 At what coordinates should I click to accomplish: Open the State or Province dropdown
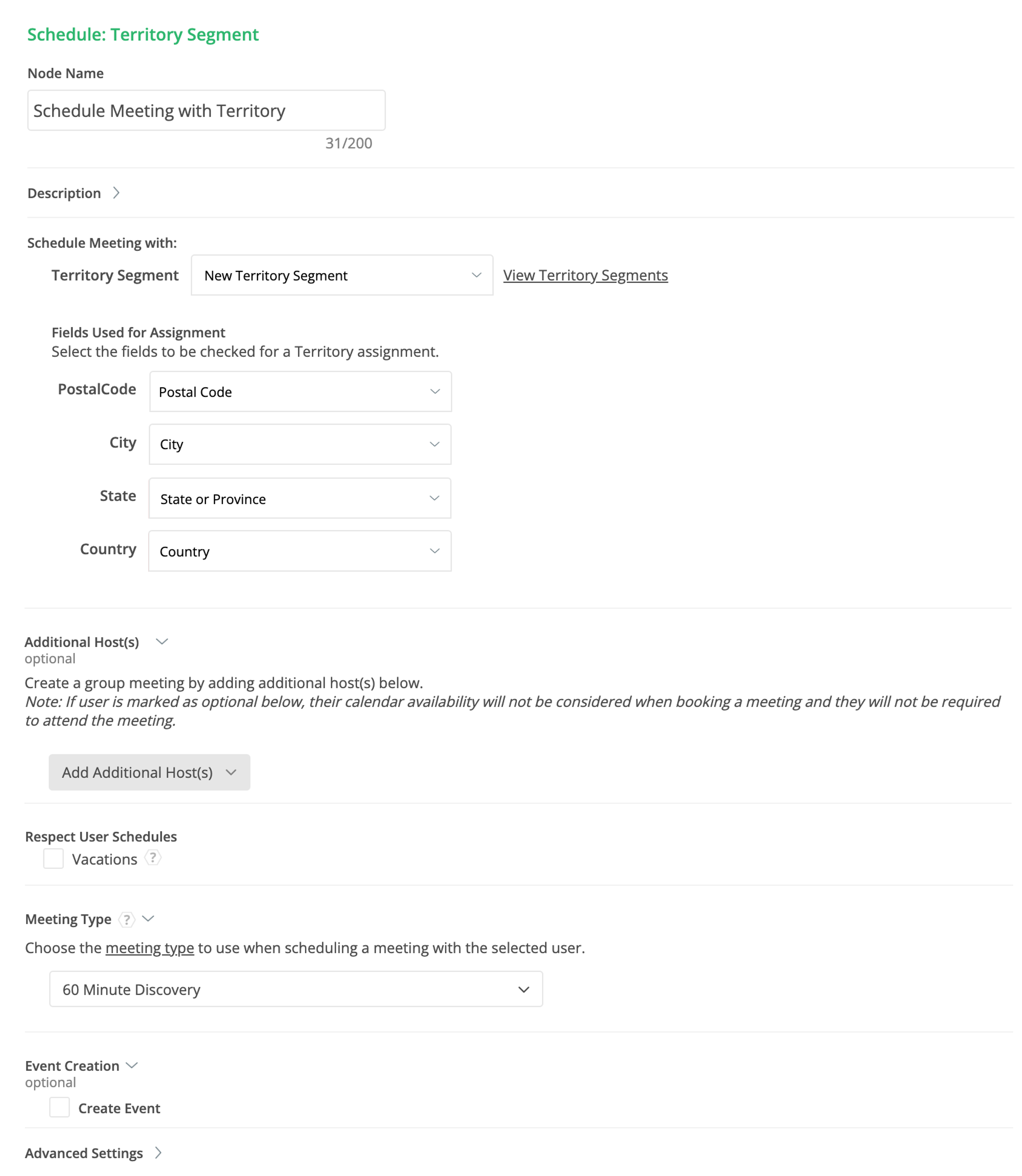(x=300, y=498)
